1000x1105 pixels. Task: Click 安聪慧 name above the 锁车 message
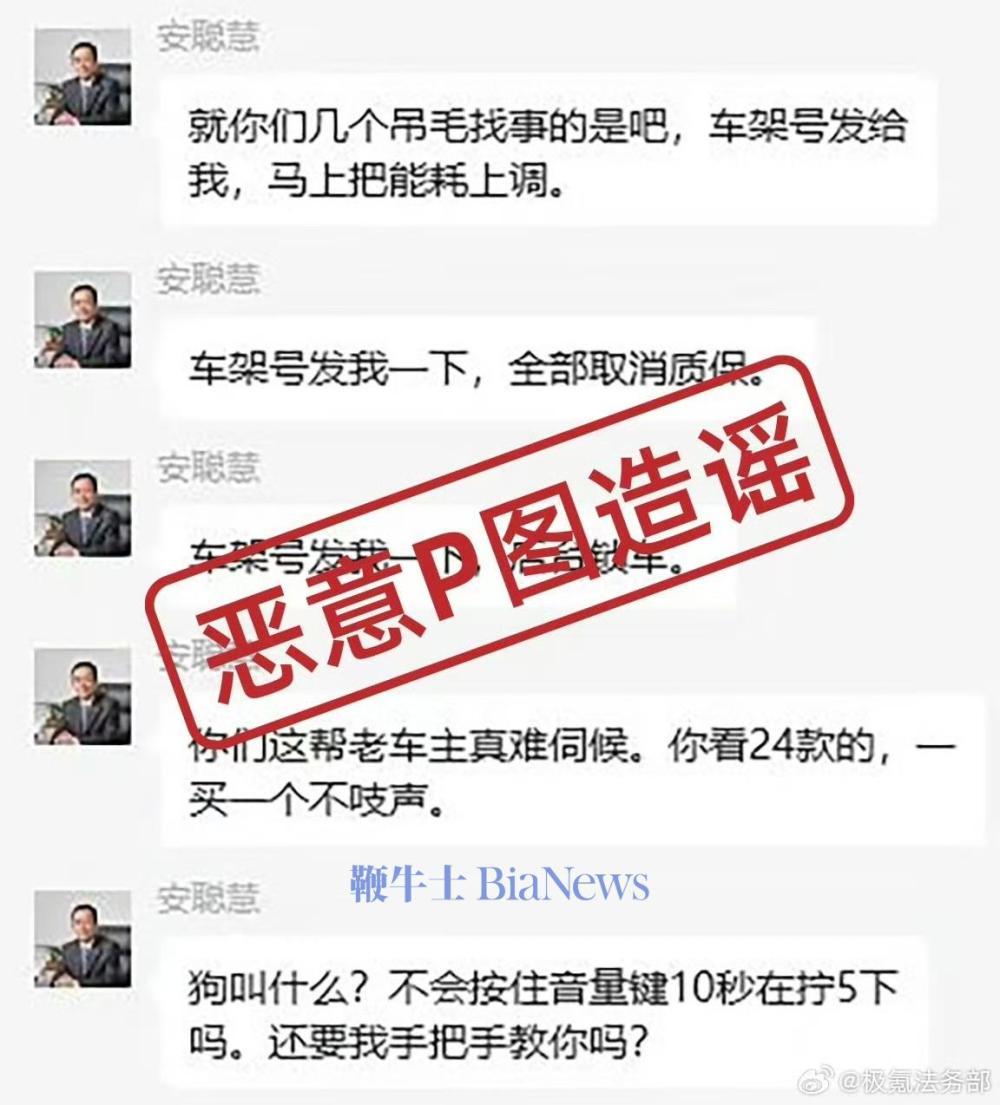tap(208, 469)
